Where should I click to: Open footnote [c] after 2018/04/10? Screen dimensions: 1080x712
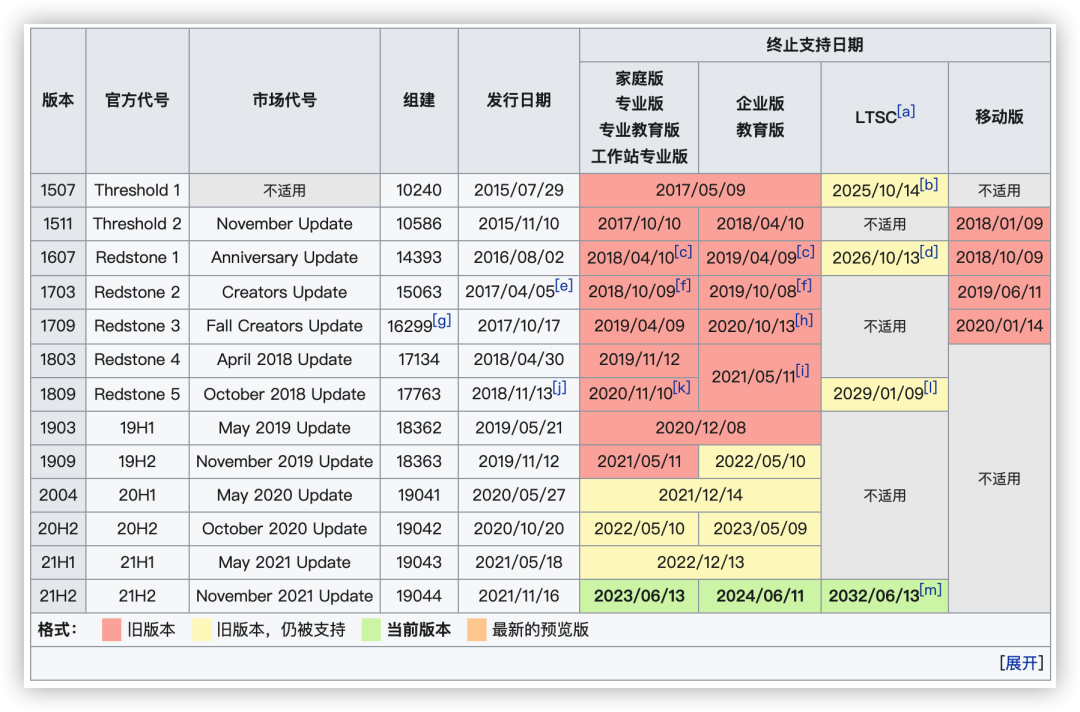[x=683, y=251]
